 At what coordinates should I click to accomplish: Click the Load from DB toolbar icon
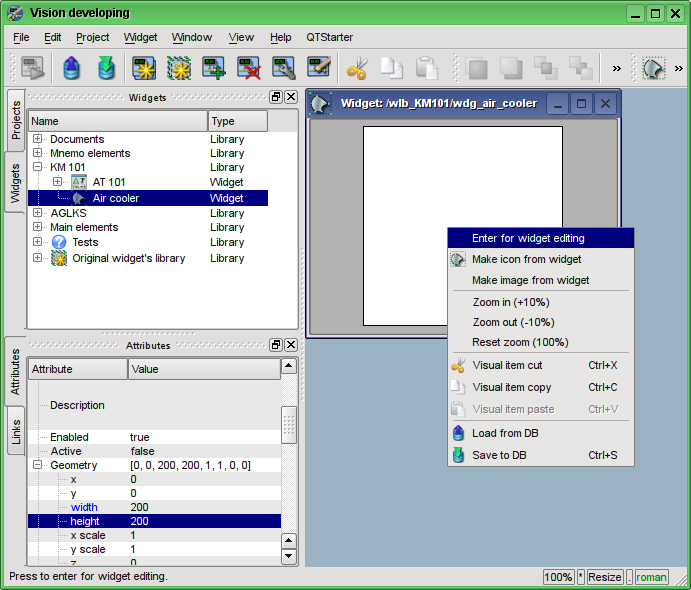(73, 68)
